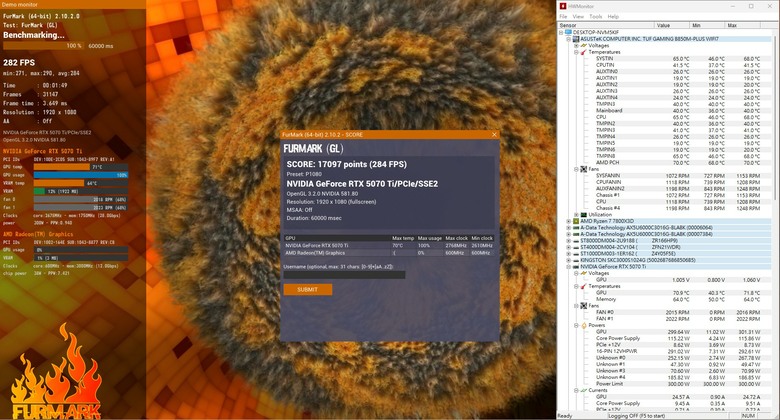Click the Max clock 2768MHz cell in score table
Viewport: 780px width, 420px height.
(x=456, y=245)
